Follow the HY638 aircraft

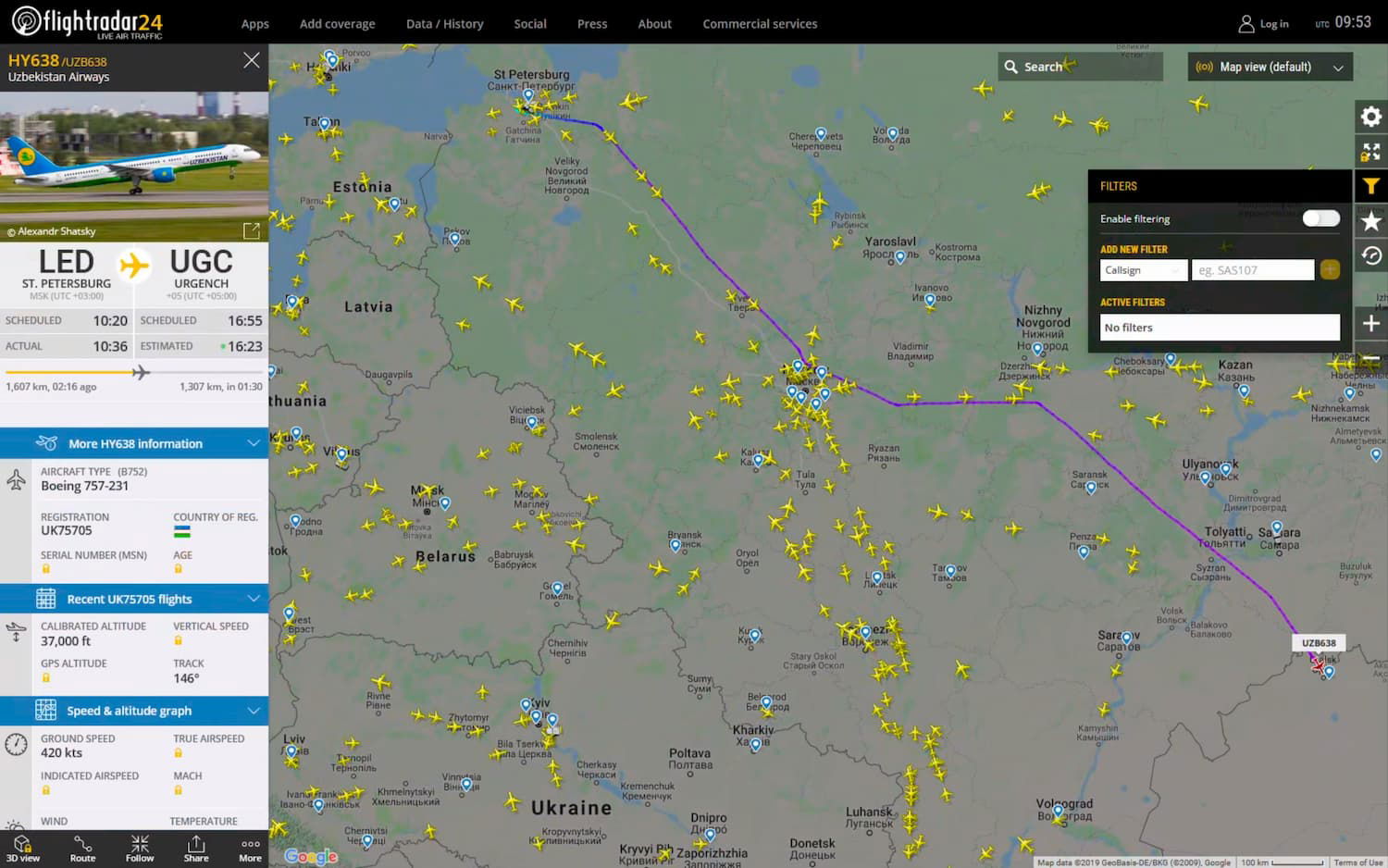point(140,849)
